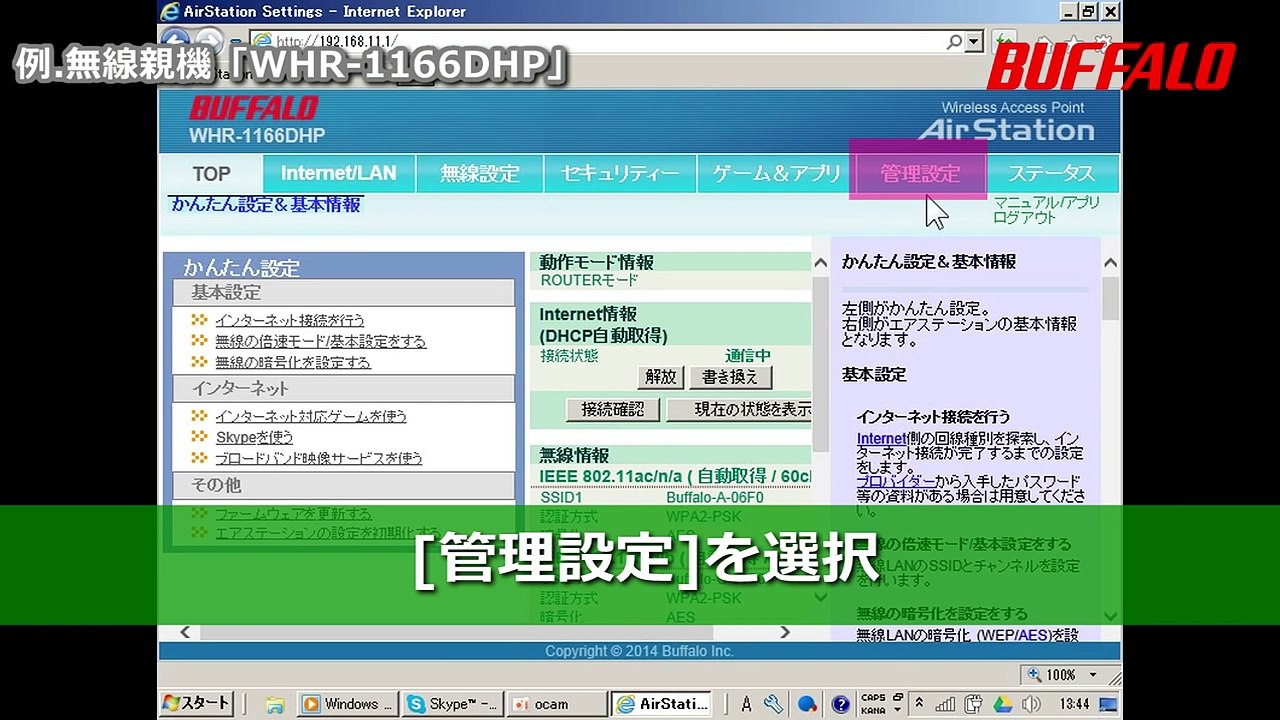1280x720 pixels.
Task: Click the zoom magnifier icon in status bar
Action: click(1034, 675)
